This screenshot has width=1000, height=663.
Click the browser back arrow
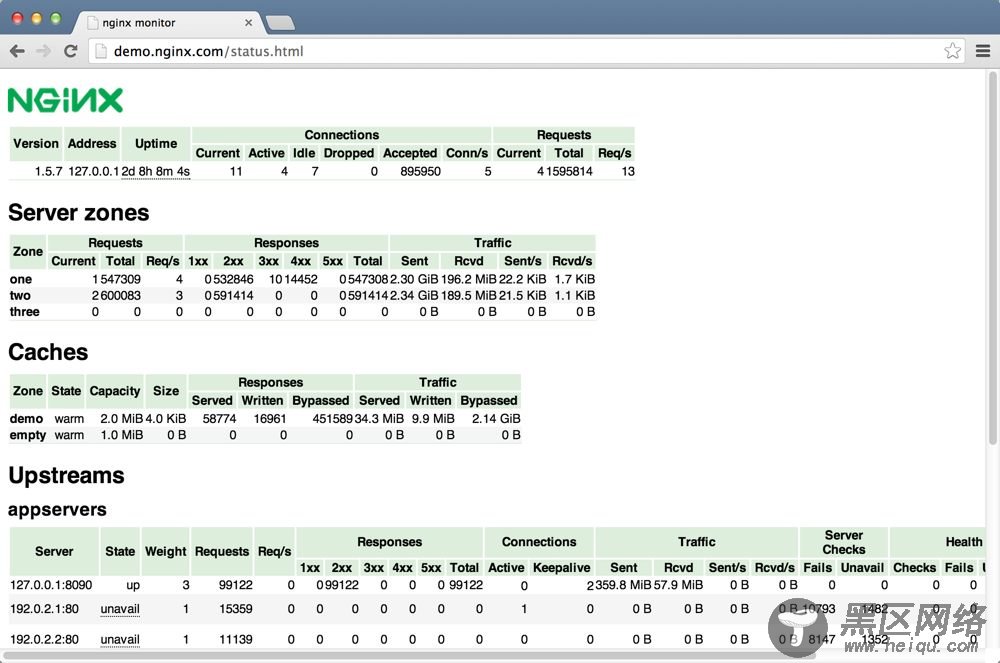click(17, 51)
